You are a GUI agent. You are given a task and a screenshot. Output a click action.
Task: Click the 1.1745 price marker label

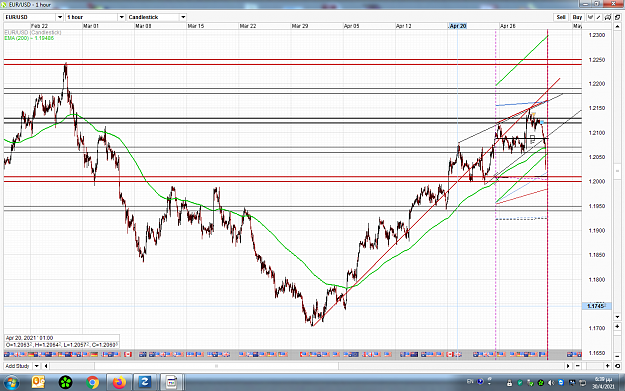click(596, 306)
